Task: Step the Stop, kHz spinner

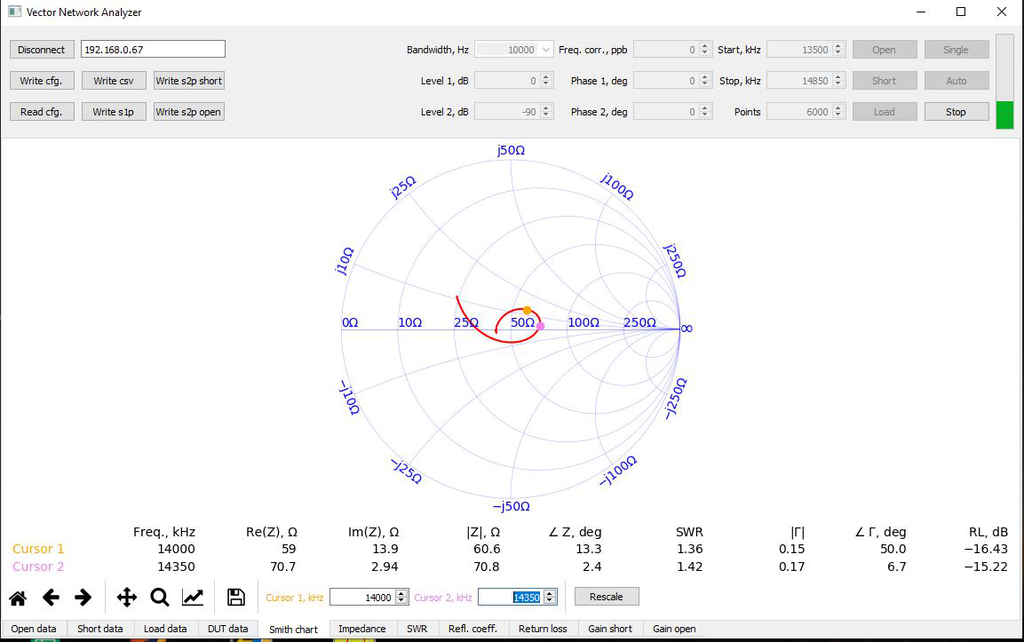Action: tap(839, 81)
